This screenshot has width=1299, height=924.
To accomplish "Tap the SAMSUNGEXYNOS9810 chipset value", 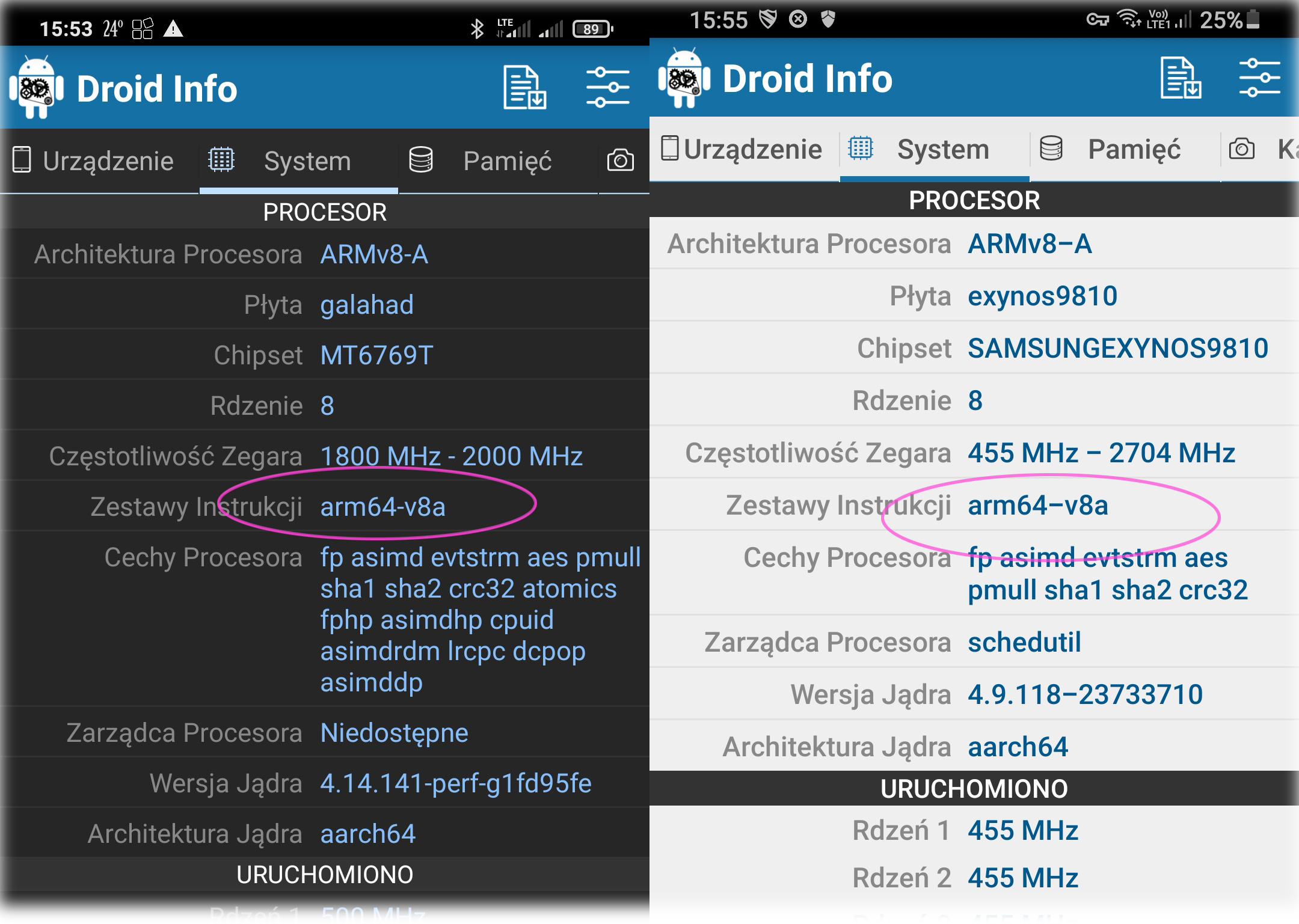I will pos(1118,348).
